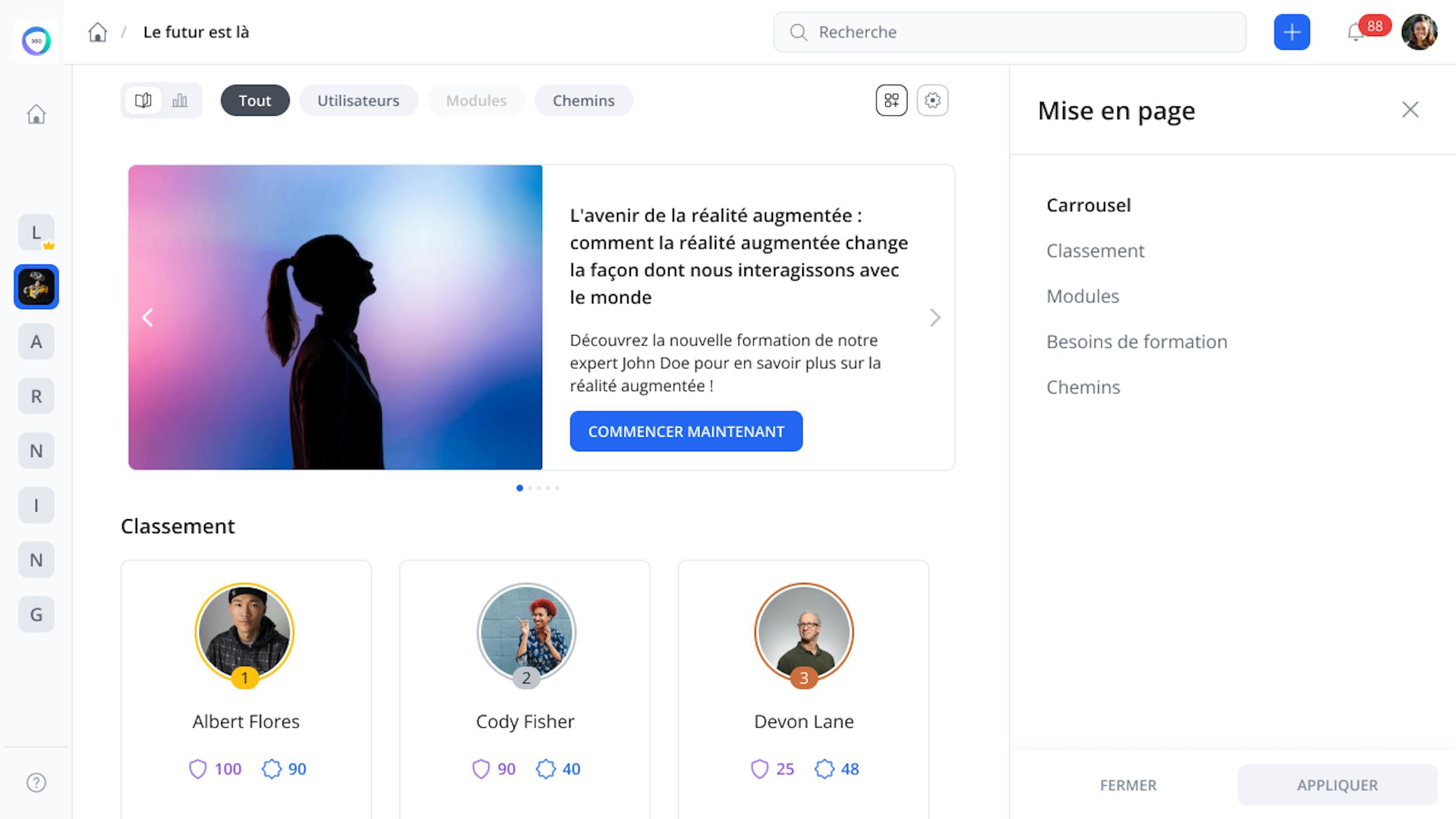Click the last carousel pagination dot
Viewport: 1456px width, 819px height.
[x=557, y=488]
